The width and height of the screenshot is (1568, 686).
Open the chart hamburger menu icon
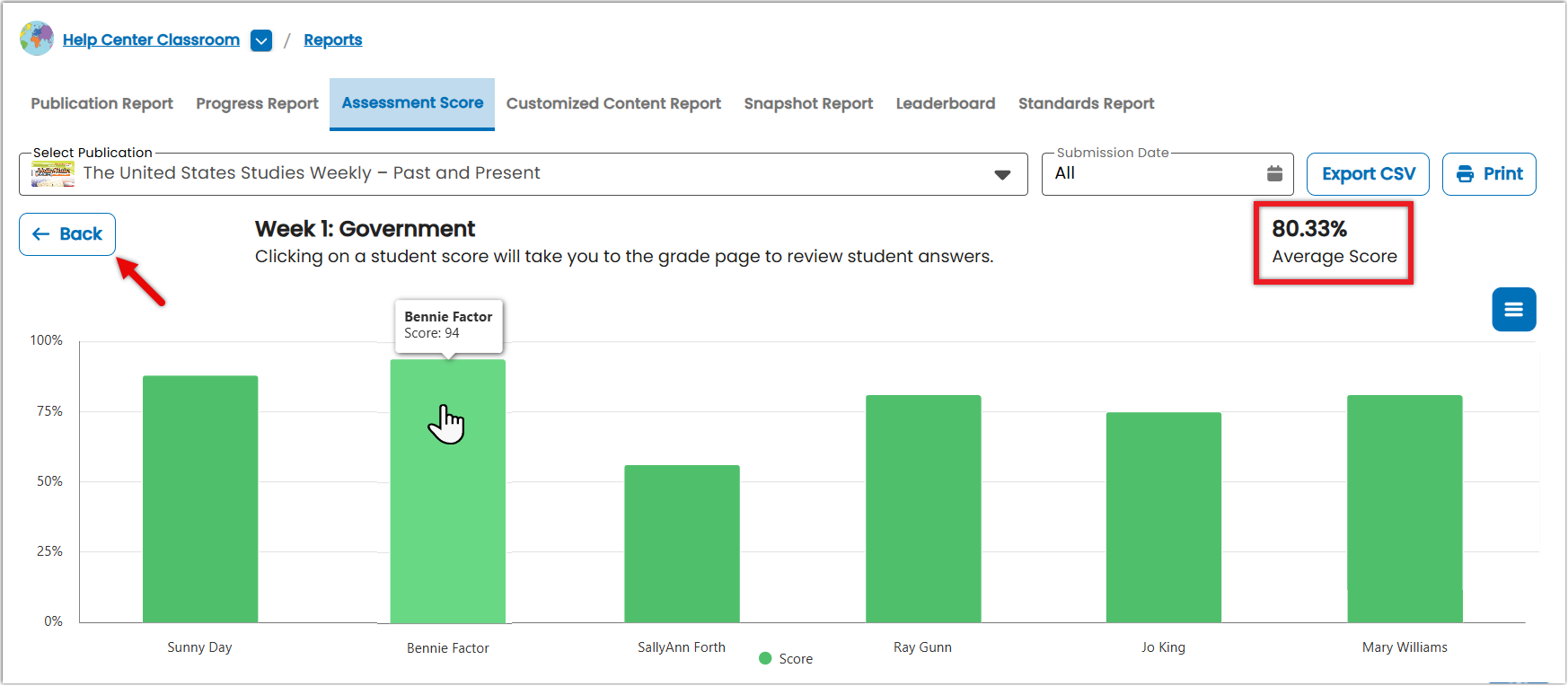(x=1514, y=310)
